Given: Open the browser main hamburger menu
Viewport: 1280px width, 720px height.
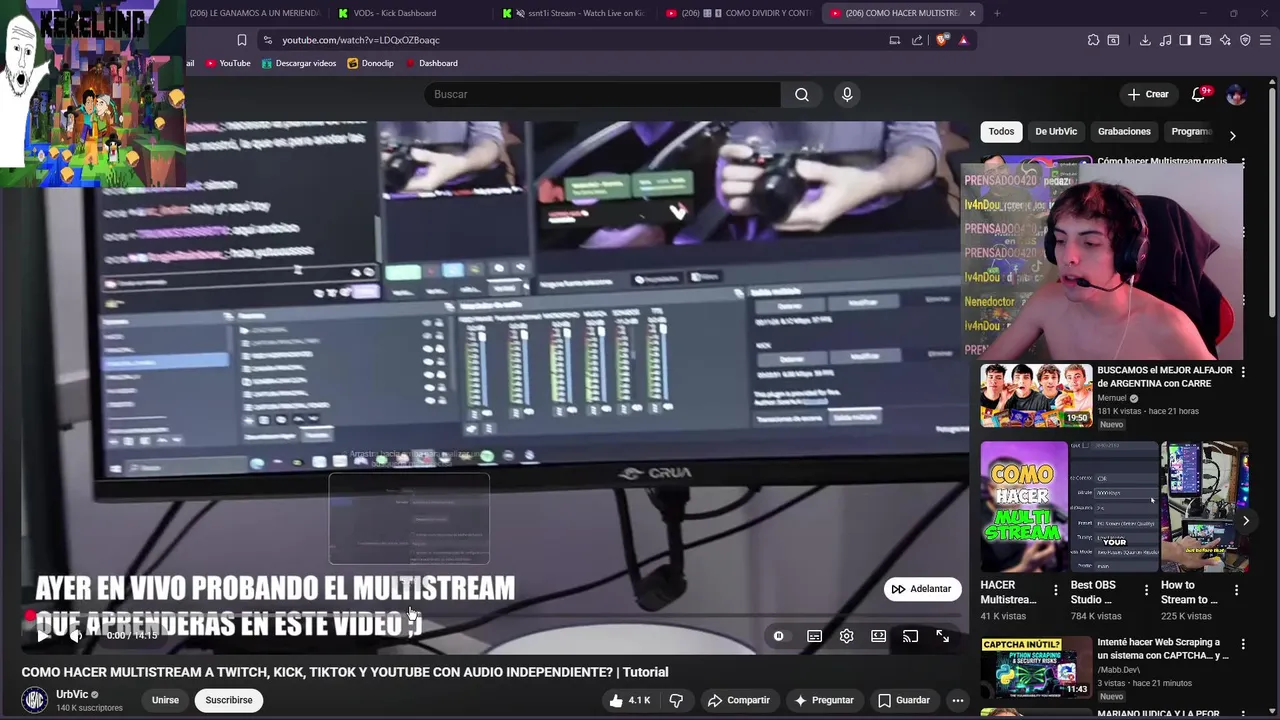Looking at the screenshot, I should coord(1266,40).
